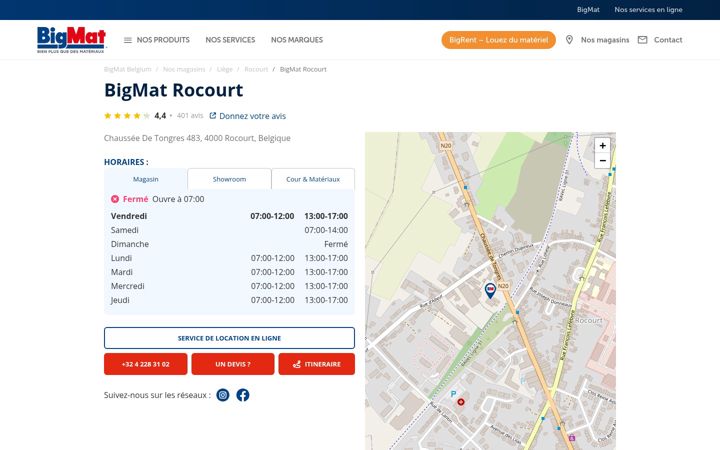The width and height of the screenshot is (720, 450).
Task: Click the Mardi hours row
Action: tap(229, 272)
